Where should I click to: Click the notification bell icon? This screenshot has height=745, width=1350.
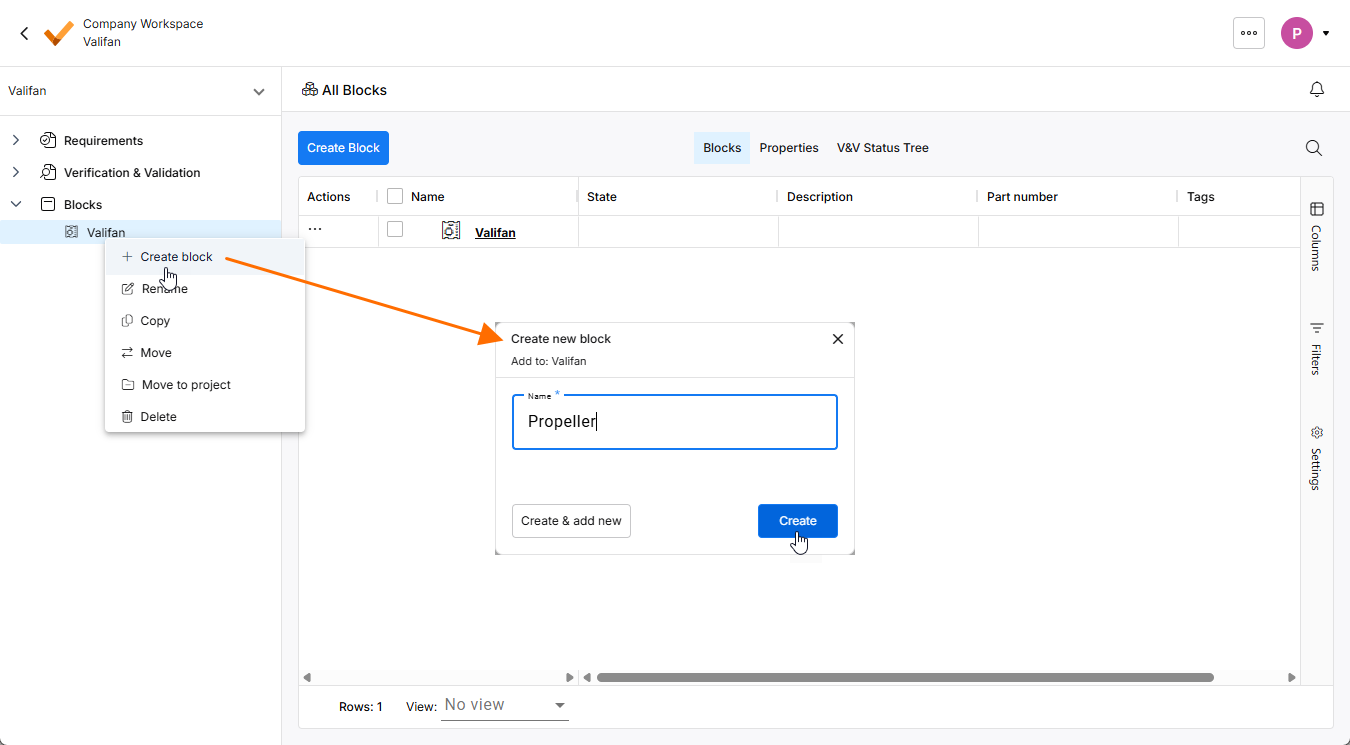[x=1317, y=90]
